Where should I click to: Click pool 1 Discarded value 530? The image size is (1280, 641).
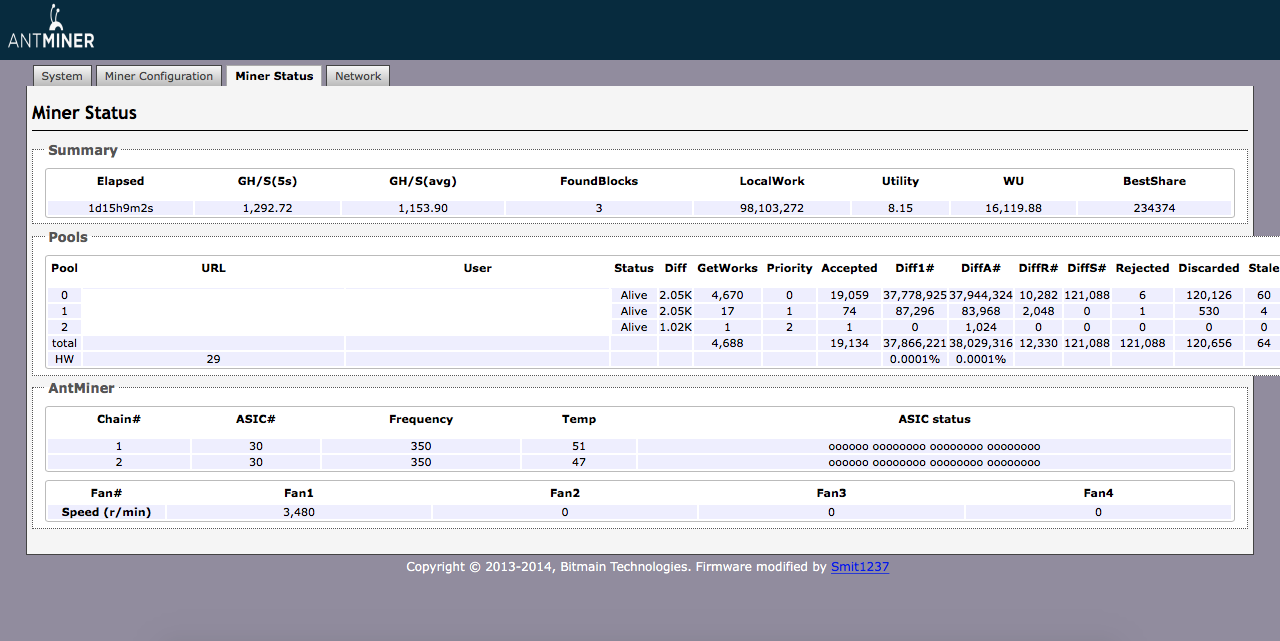tap(1208, 311)
